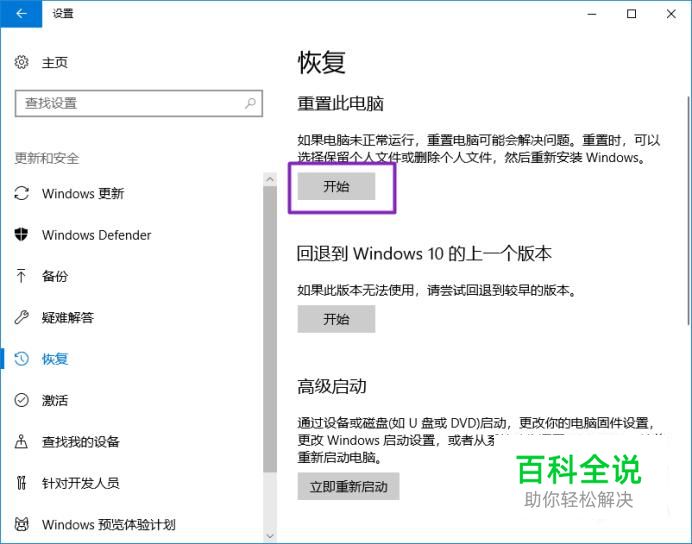Click the back arrow in title bar
Screen dimensions: 692x544
[21, 13]
